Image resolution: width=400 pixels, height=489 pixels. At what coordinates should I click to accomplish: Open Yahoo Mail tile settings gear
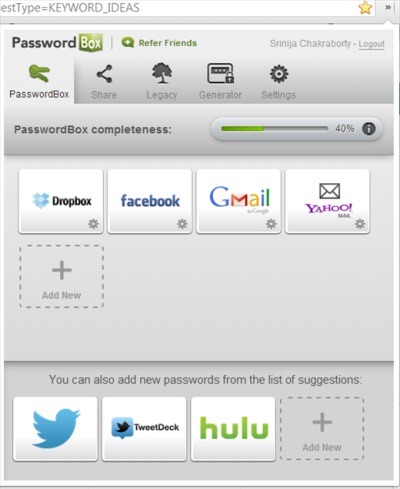pos(360,224)
